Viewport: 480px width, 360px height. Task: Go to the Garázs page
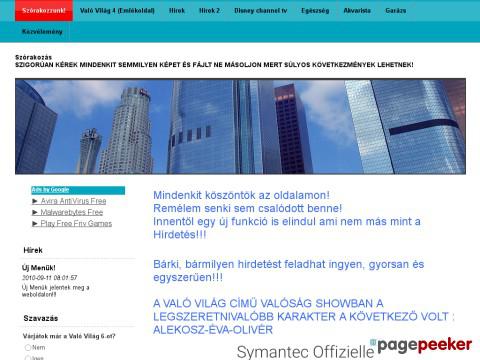[x=396, y=11]
